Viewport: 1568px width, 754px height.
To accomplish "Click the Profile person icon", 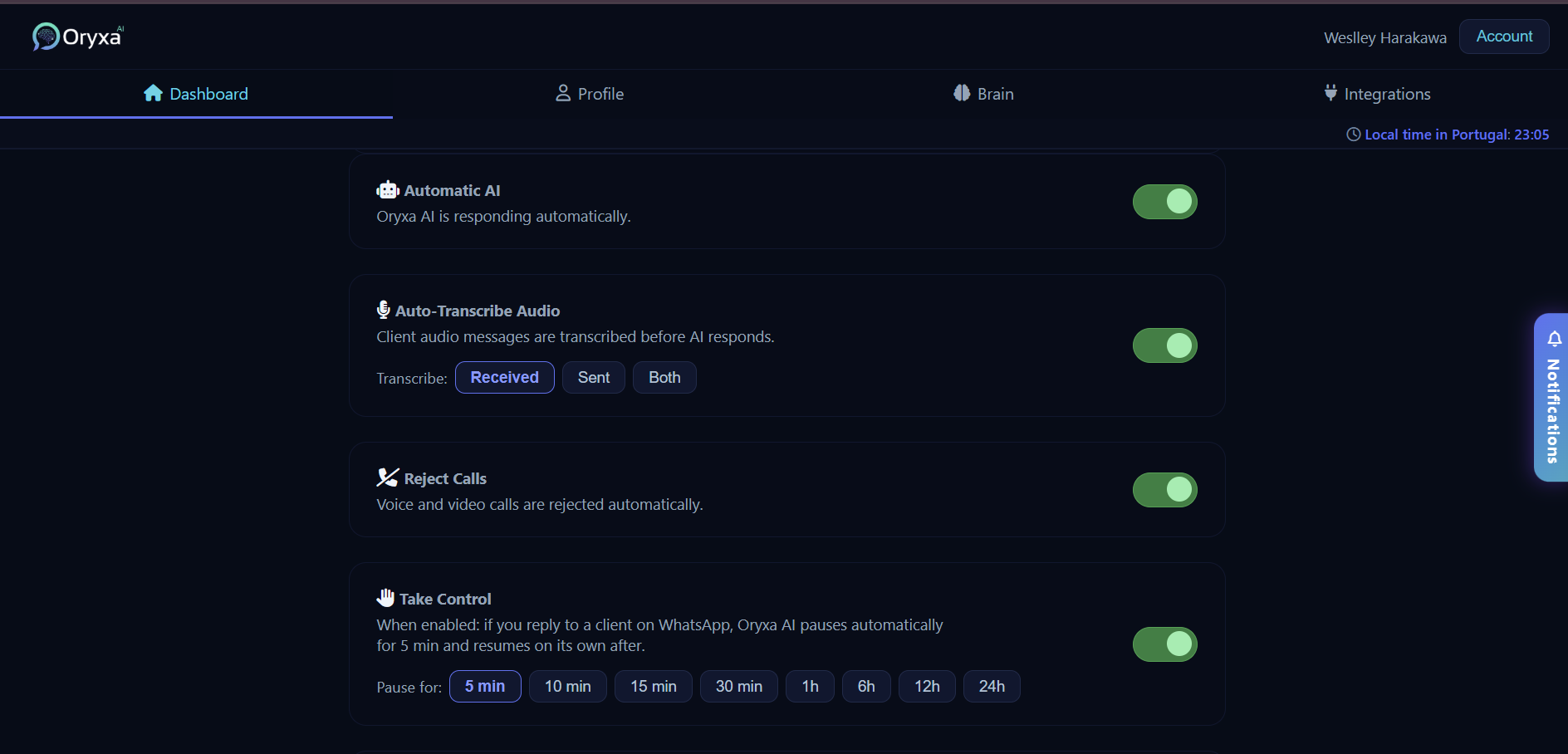I will [563, 93].
